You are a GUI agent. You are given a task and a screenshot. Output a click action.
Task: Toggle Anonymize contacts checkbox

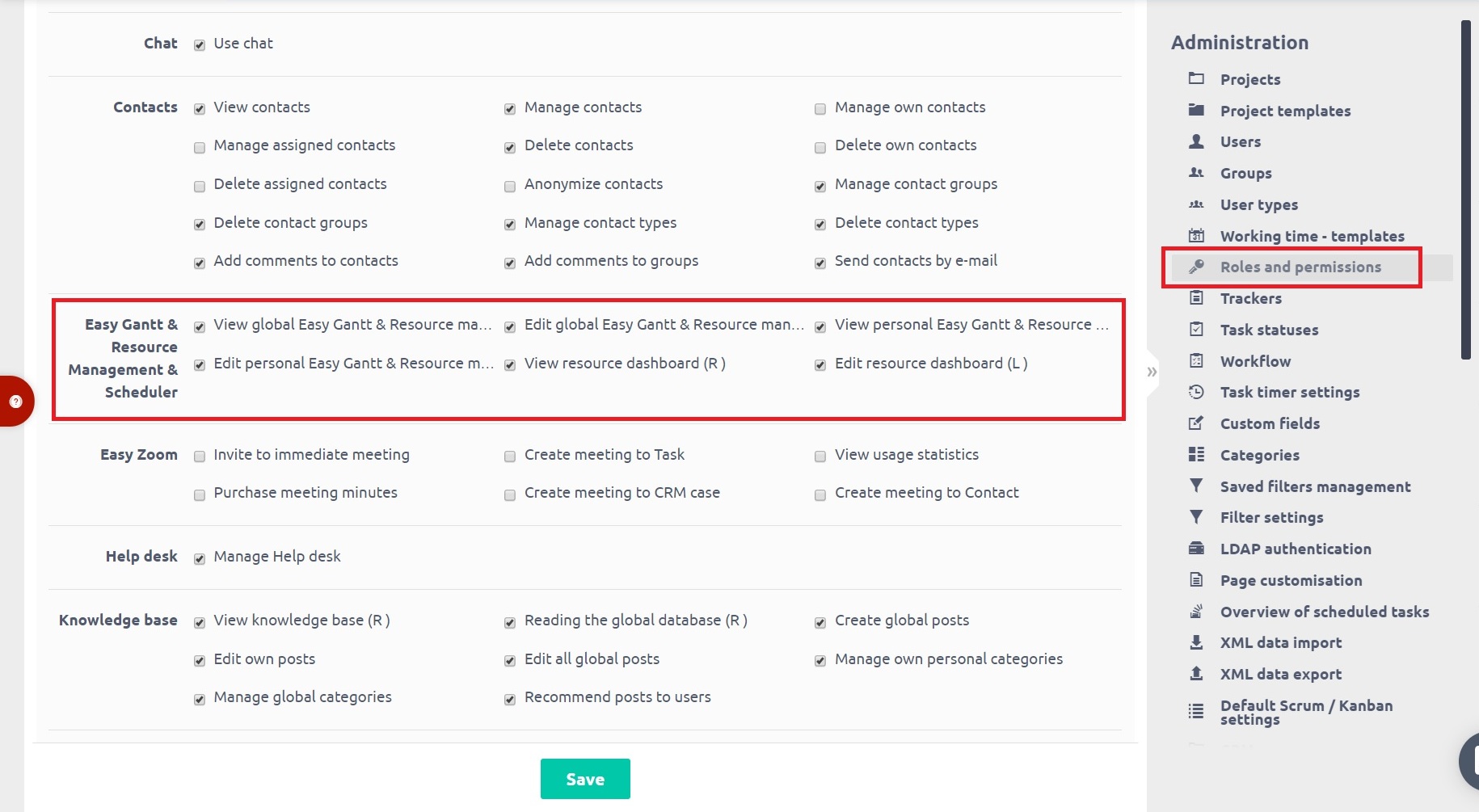pos(510,187)
